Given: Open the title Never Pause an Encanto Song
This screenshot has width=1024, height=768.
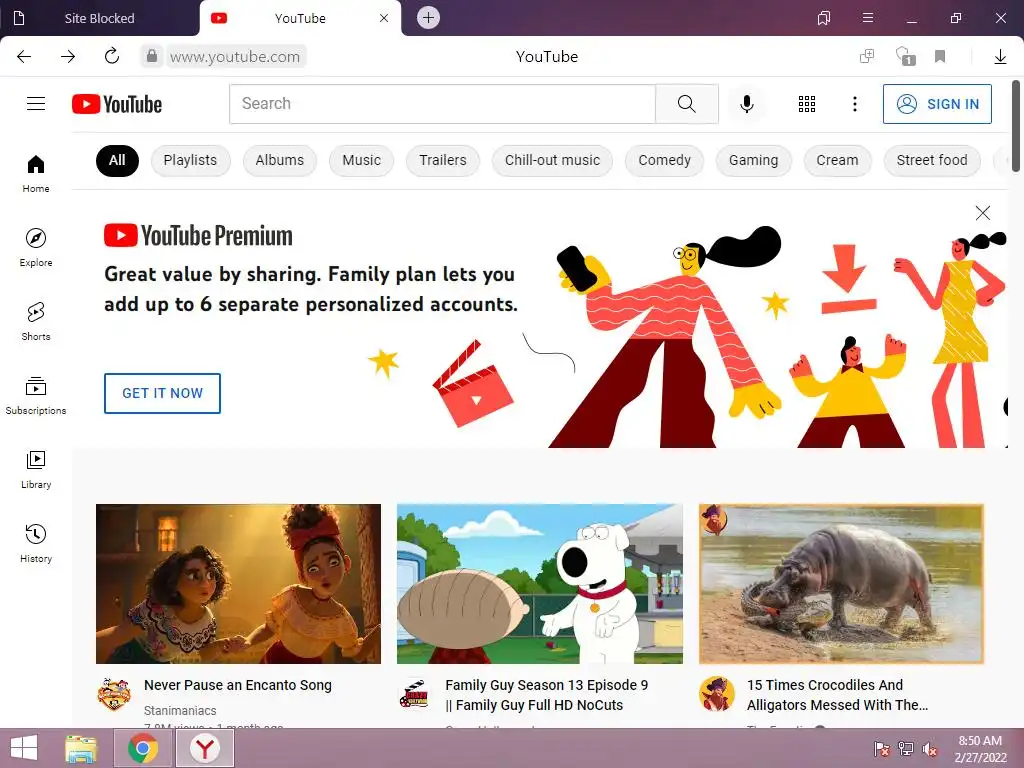Looking at the screenshot, I should (238, 685).
